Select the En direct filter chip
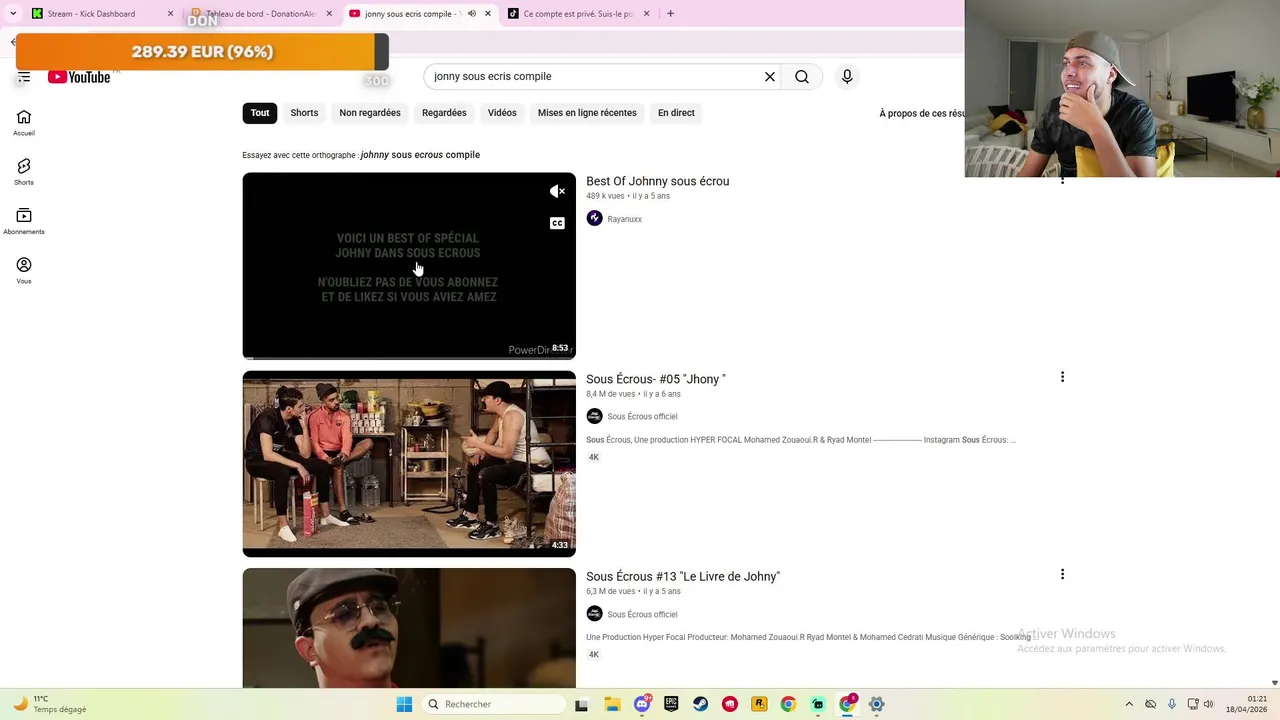The image size is (1280, 720). click(676, 113)
